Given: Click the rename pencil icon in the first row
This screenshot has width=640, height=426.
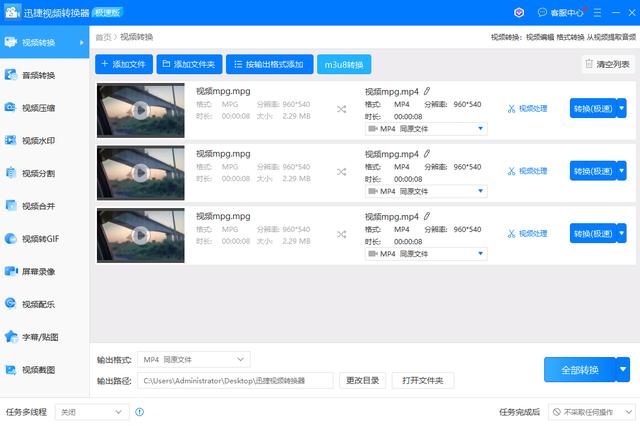Looking at the screenshot, I should tap(427, 91).
